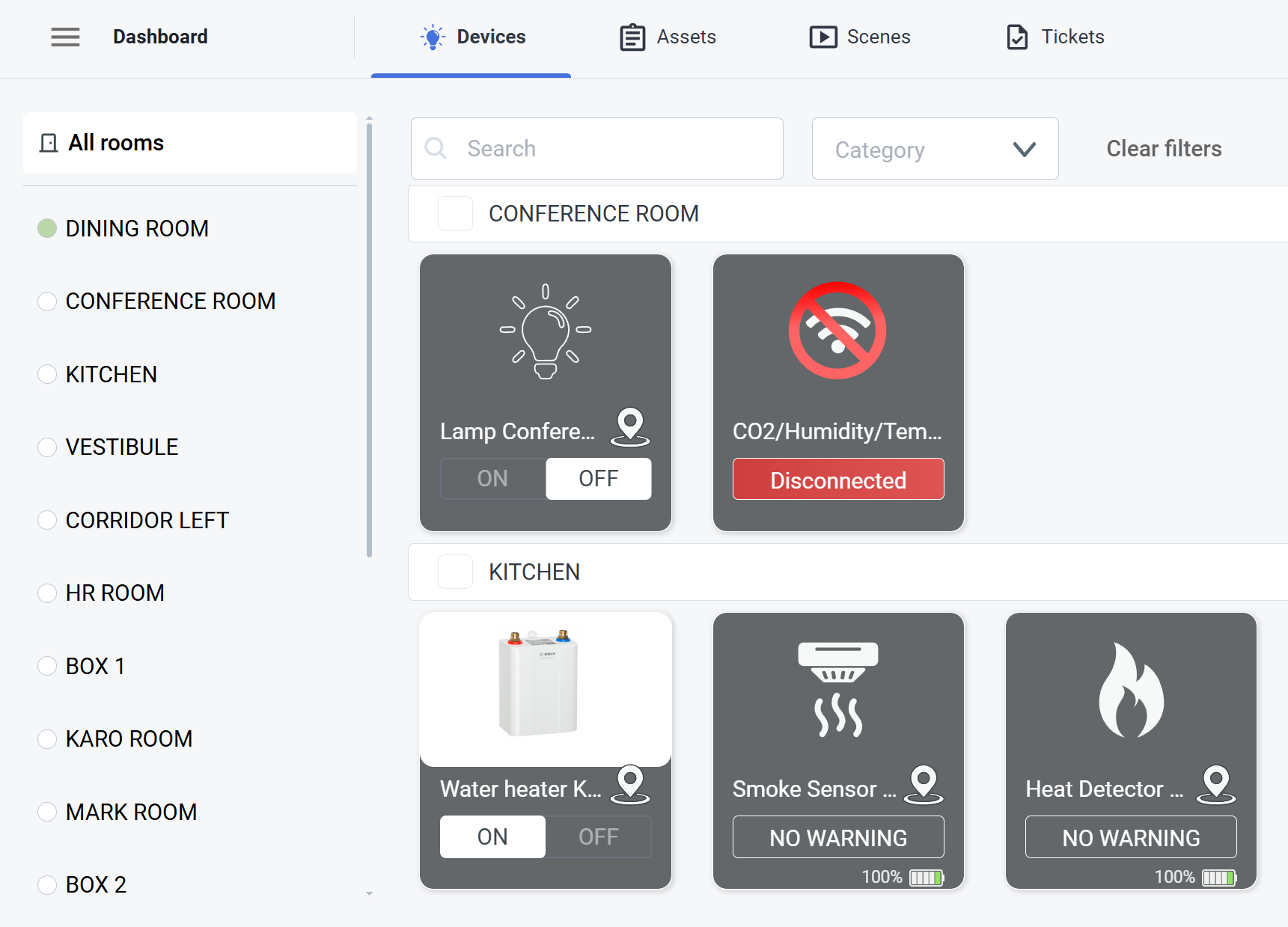
Task: Open the Category dropdown
Action: coord(935,149)
